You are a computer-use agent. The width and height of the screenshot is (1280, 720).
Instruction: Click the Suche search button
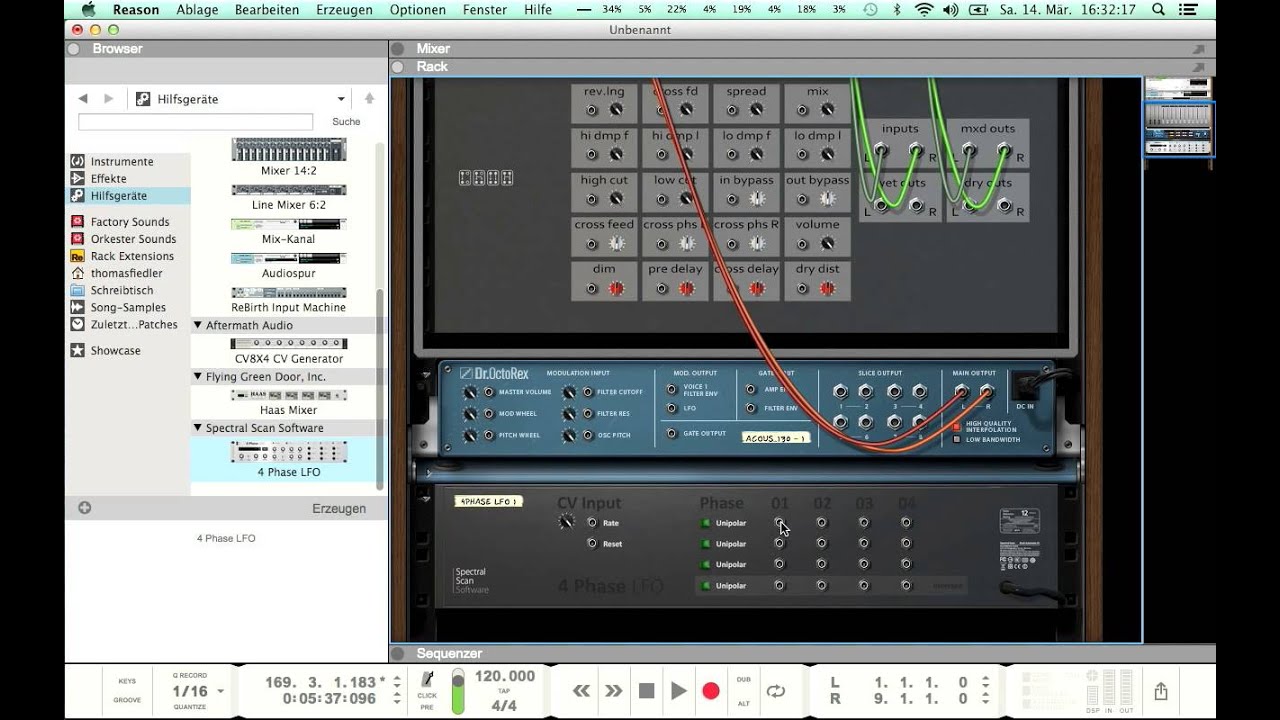346,122
